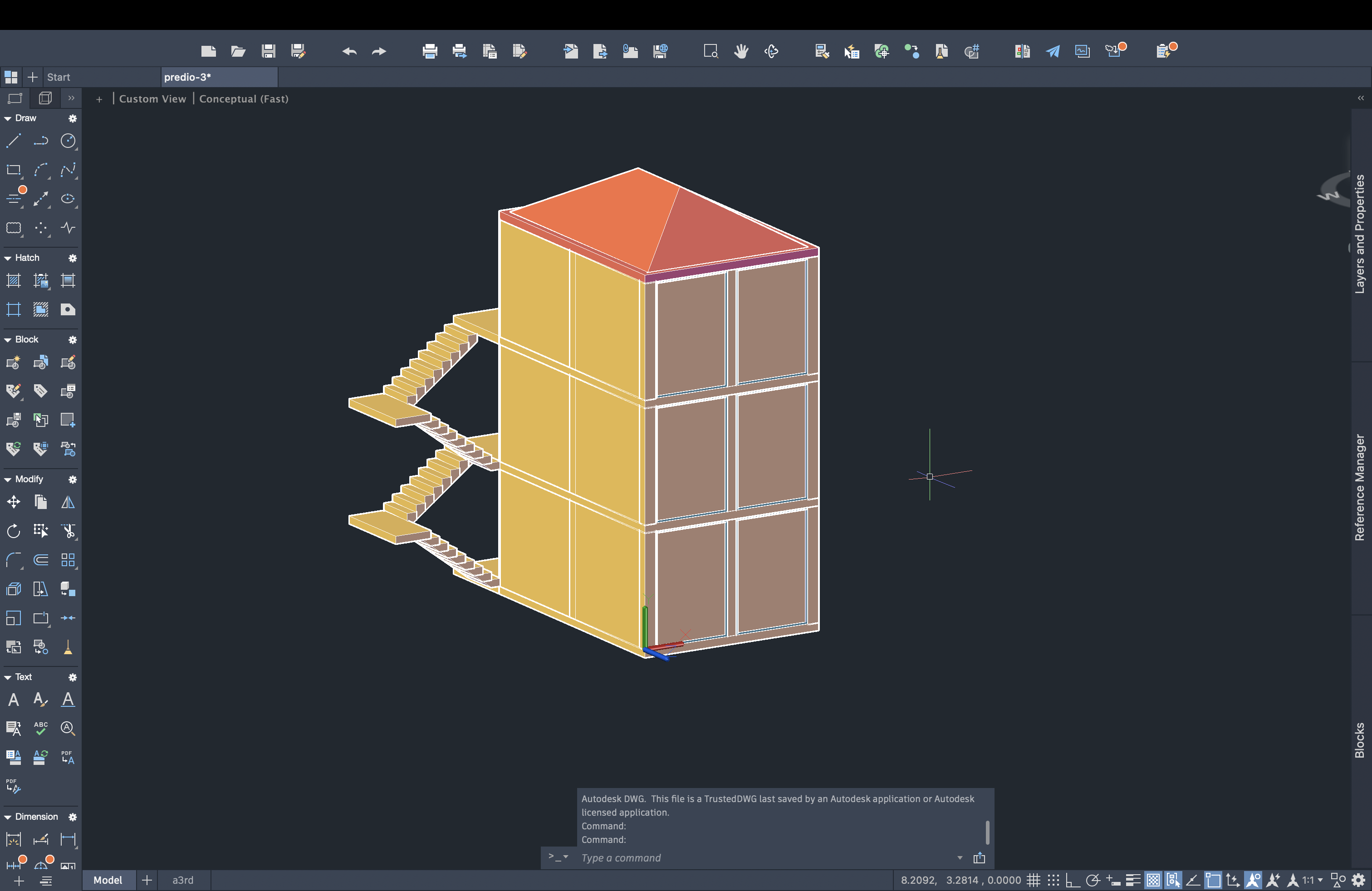Select the Mirror tool in Modify
The image size is (1372, 891).
tap(68, 502)
